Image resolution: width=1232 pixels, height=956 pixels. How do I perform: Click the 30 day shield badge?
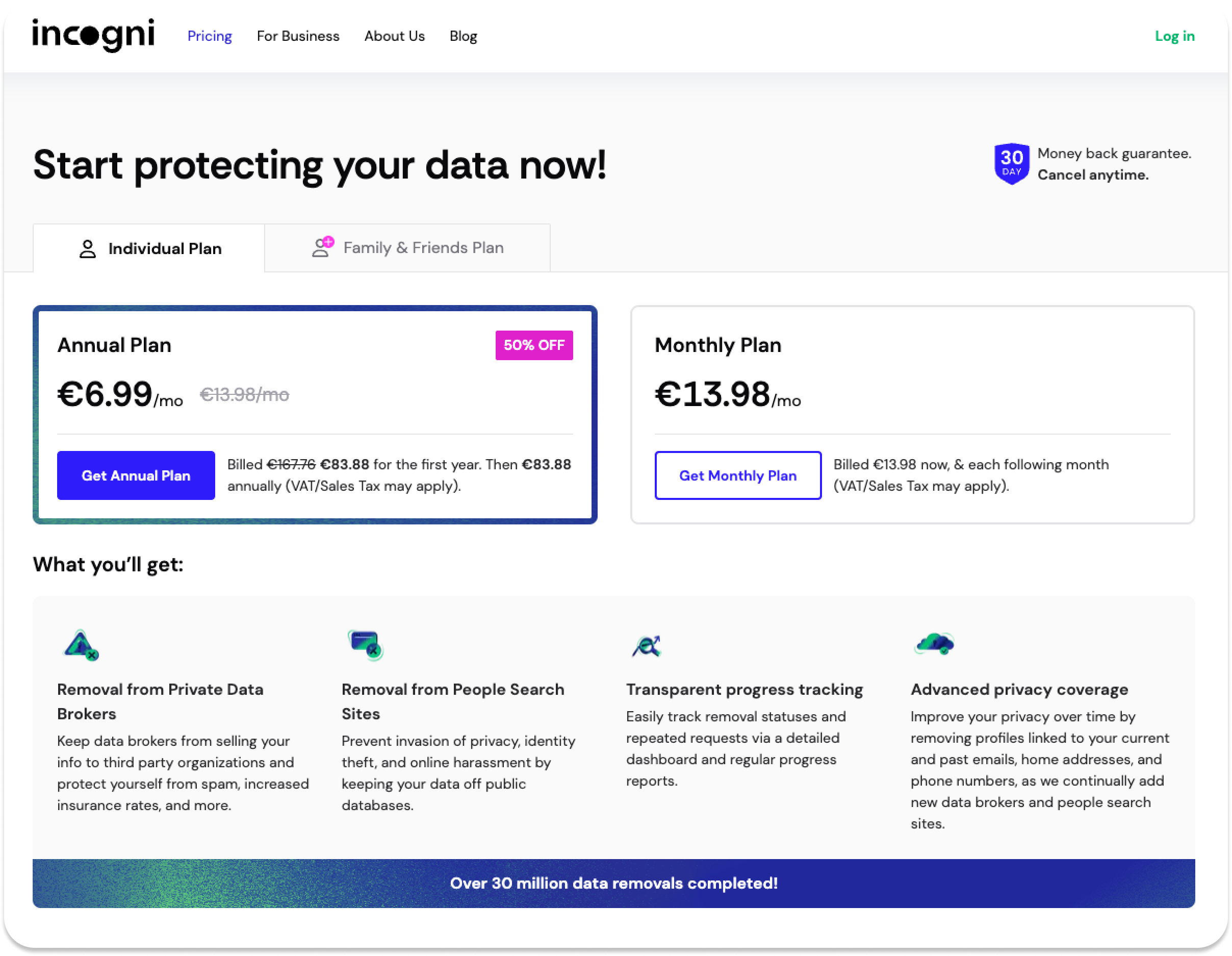[x=1011, y=164]
